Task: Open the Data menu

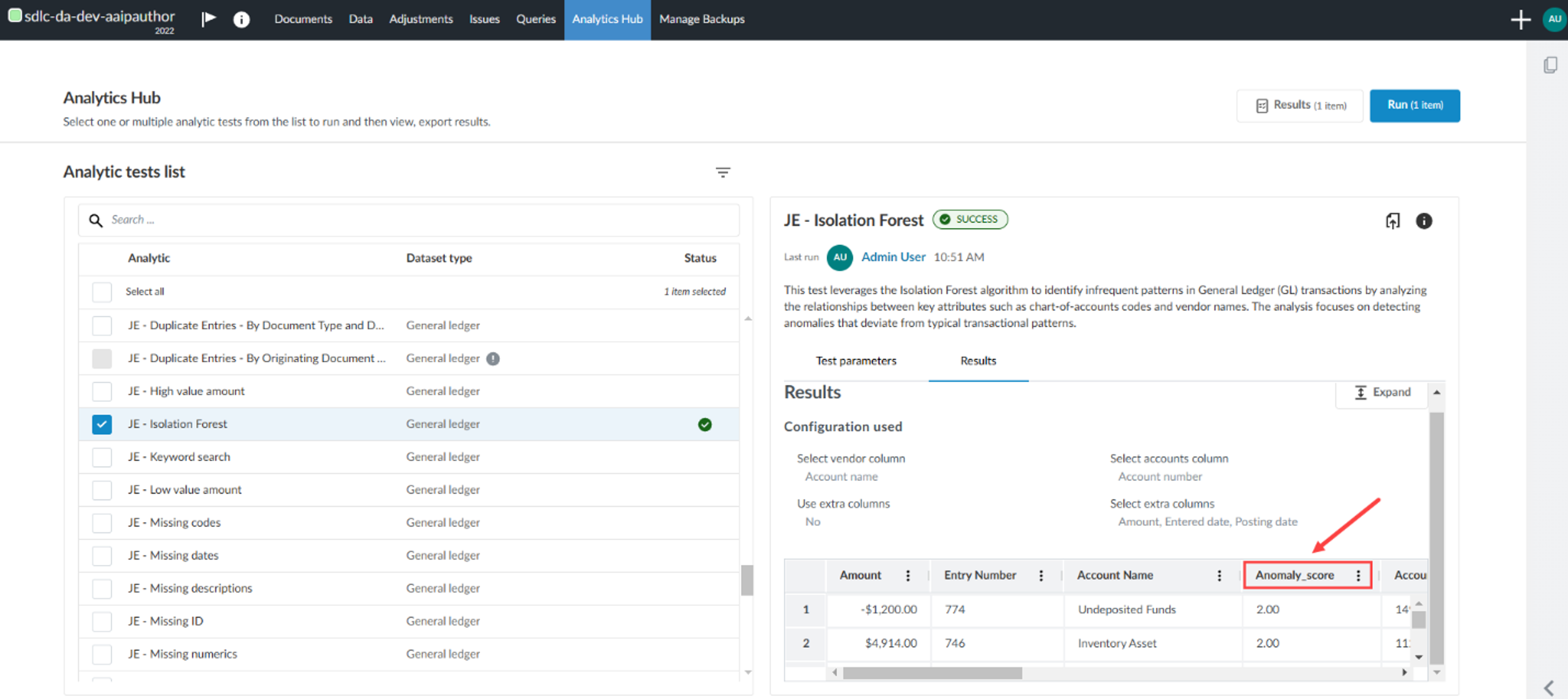Action: (360, 19)
